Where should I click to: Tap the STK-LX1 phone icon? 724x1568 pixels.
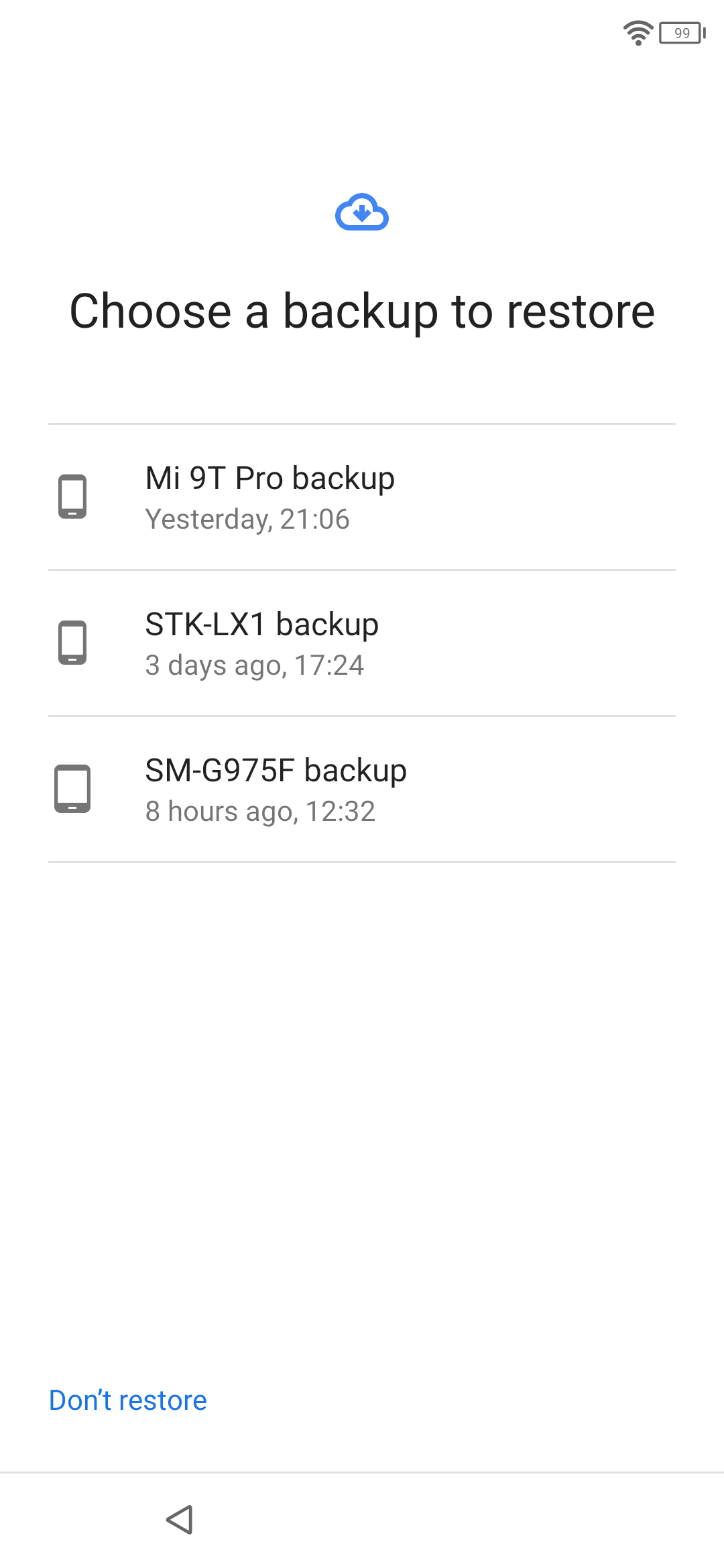(x=72, y=643)
